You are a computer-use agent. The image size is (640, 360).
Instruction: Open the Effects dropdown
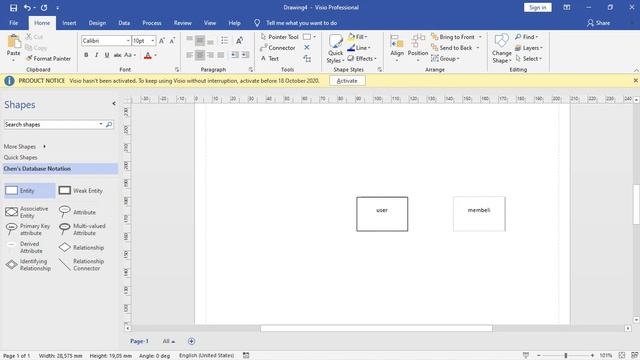coord(362,58)
